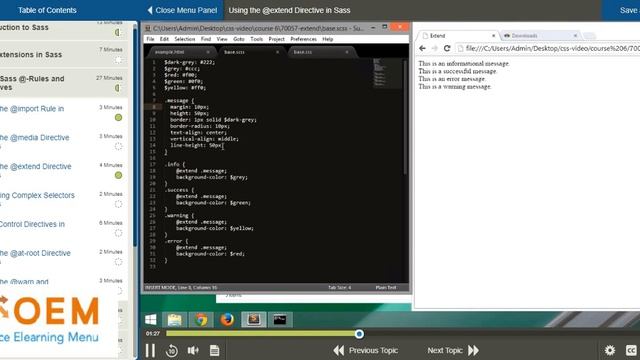This screenshot has width=640, height=360.
Task: Click the green status circle for @import Rule
Action: point(118,118)
